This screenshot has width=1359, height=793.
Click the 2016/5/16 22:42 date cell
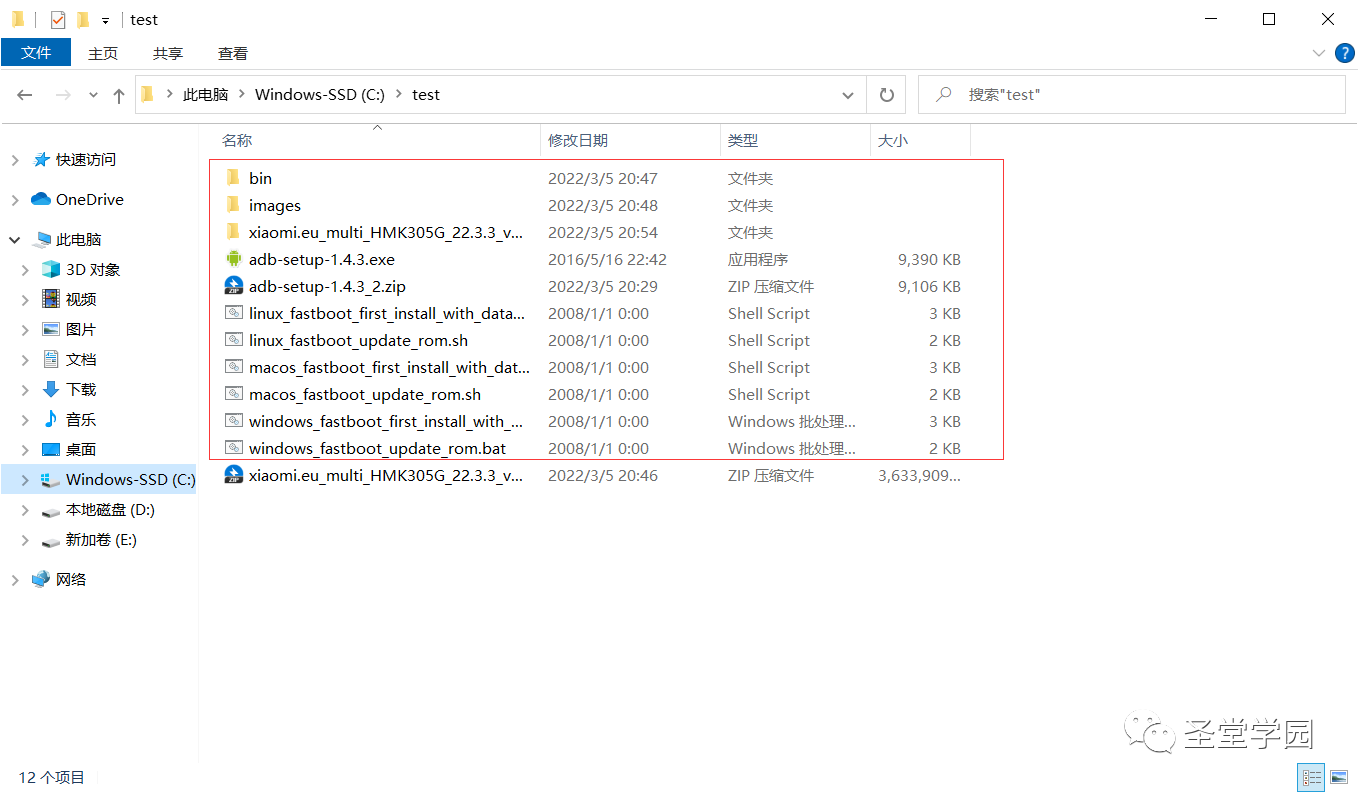tap(607, 259)
